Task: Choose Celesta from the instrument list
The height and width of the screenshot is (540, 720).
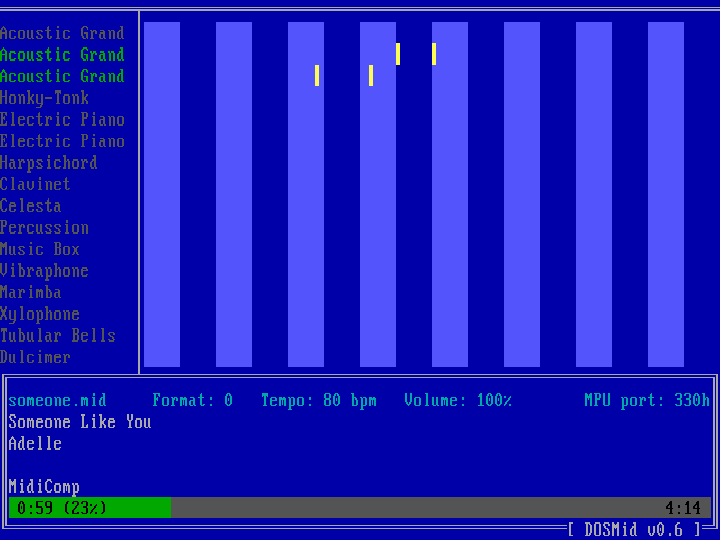Action: click(x=31, y=206)
